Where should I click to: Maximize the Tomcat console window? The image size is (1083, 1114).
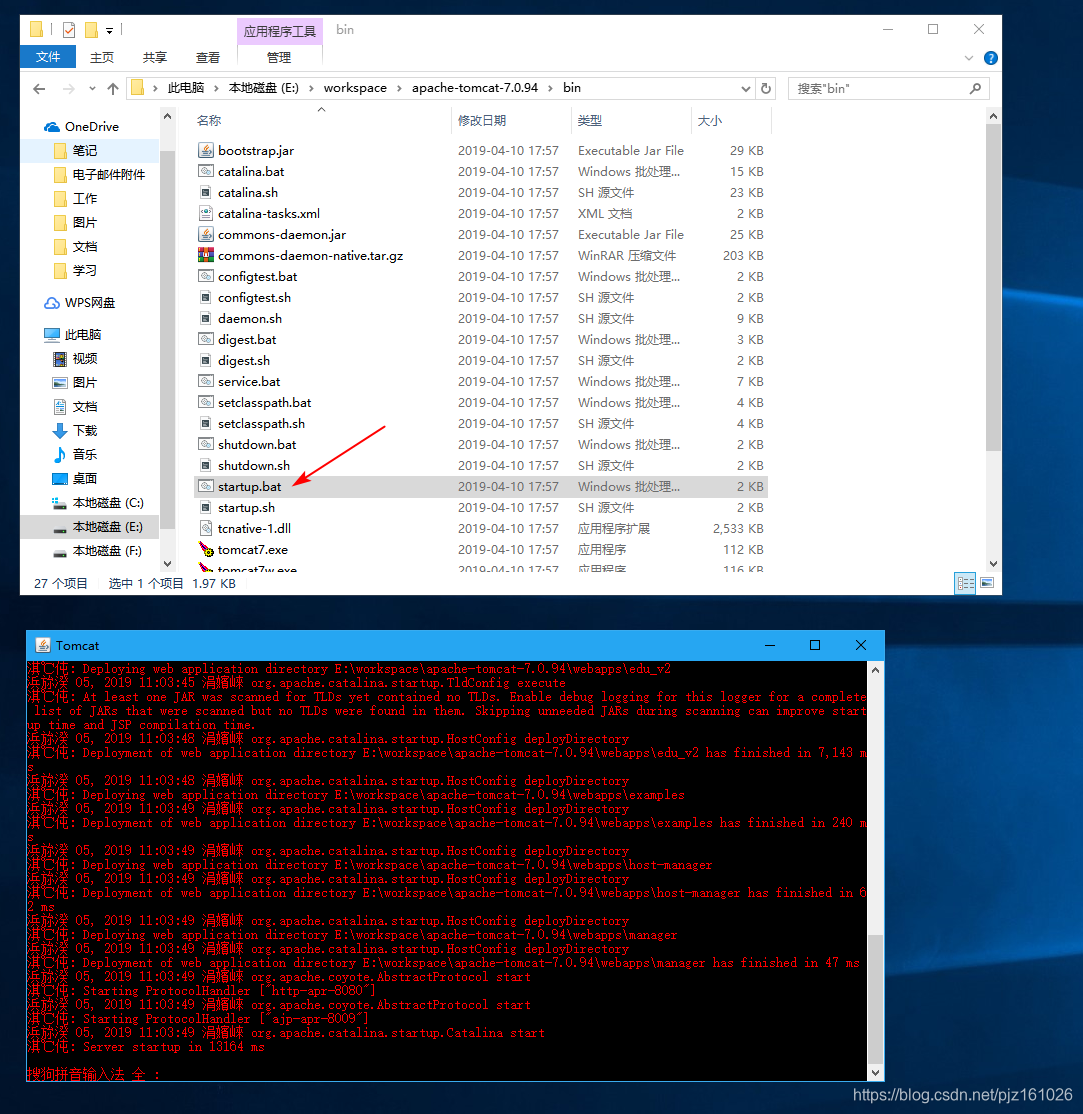[815, 645]
